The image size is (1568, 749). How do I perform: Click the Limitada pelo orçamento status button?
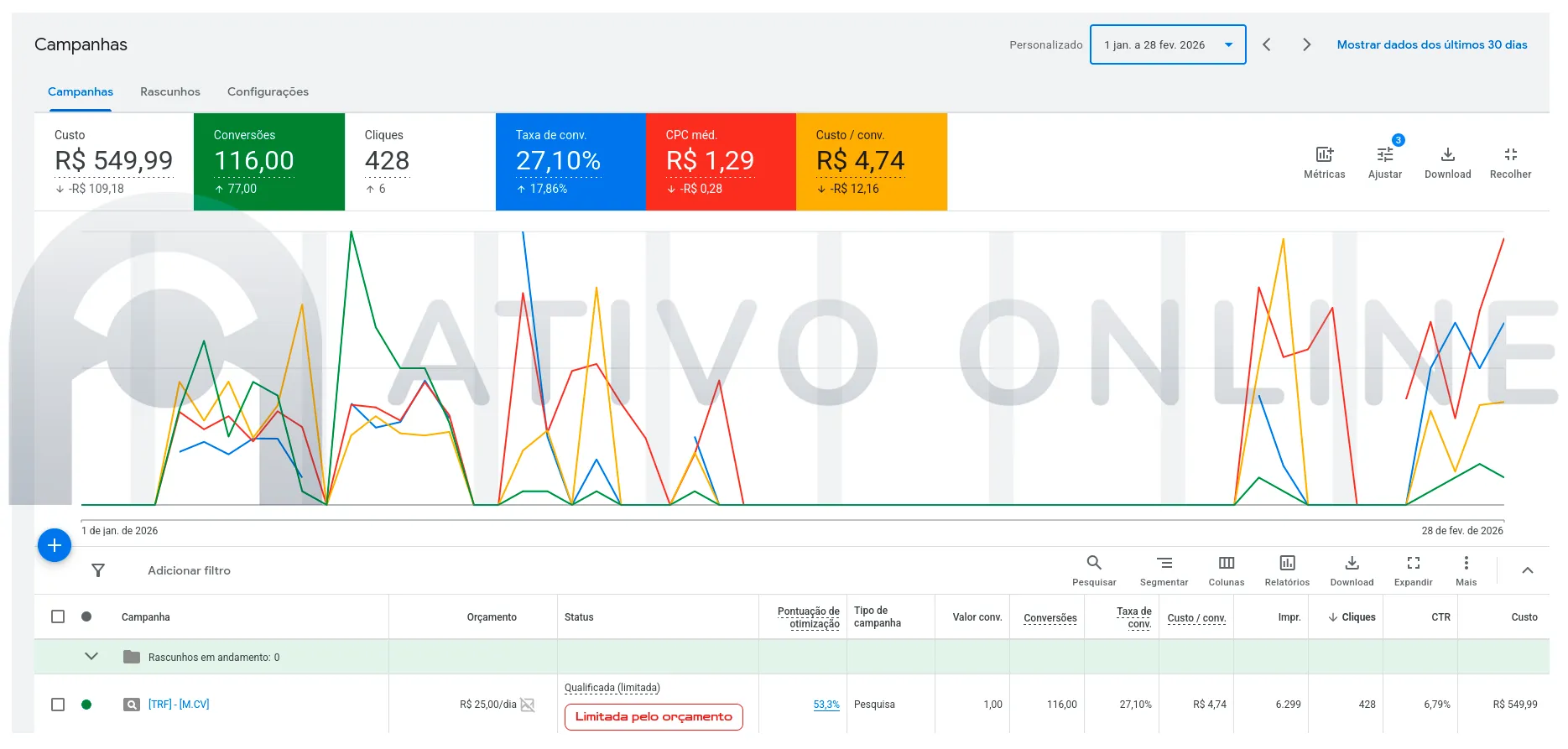[654, 717]
